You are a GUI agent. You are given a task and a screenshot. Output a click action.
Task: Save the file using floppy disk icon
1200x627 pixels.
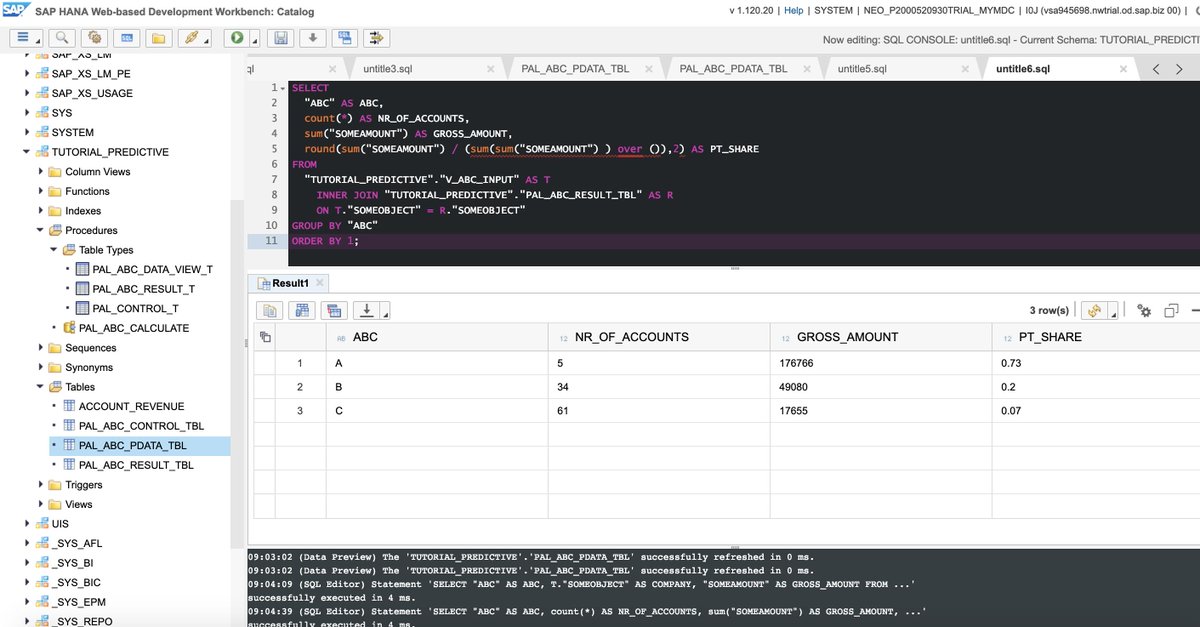click(282, 38)
